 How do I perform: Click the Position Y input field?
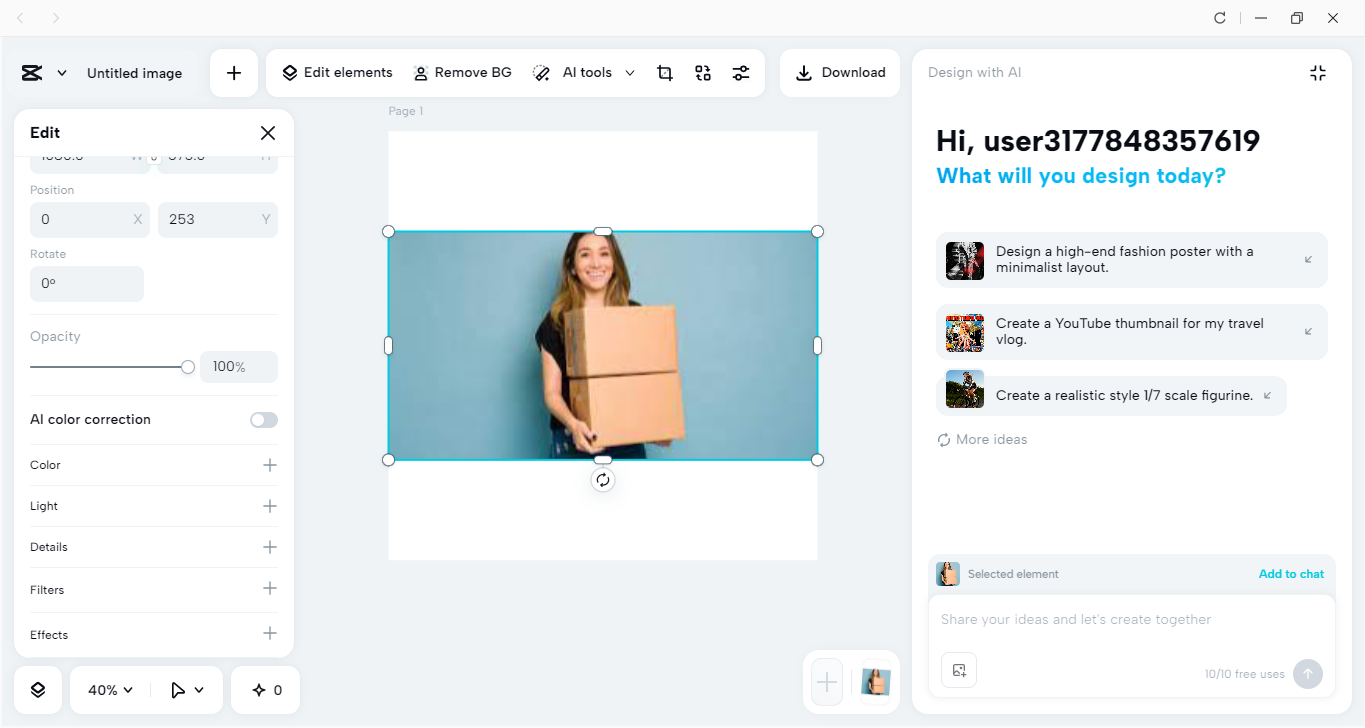click(x=218, y=219)
